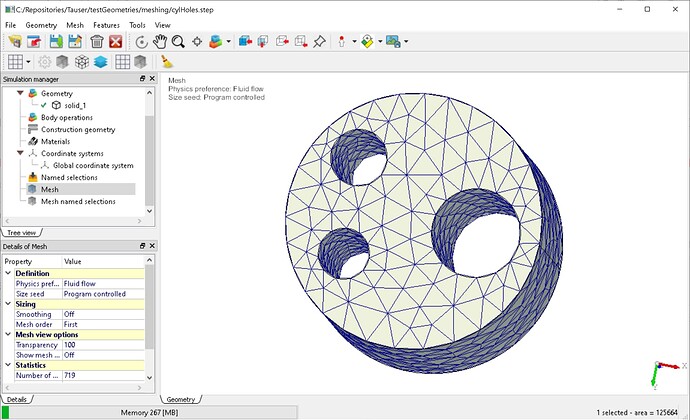The height and width of the screenshot is (420, 690).
Task: Toggle the green checkmark beside solid_1
Action: [x=43, y=105]
